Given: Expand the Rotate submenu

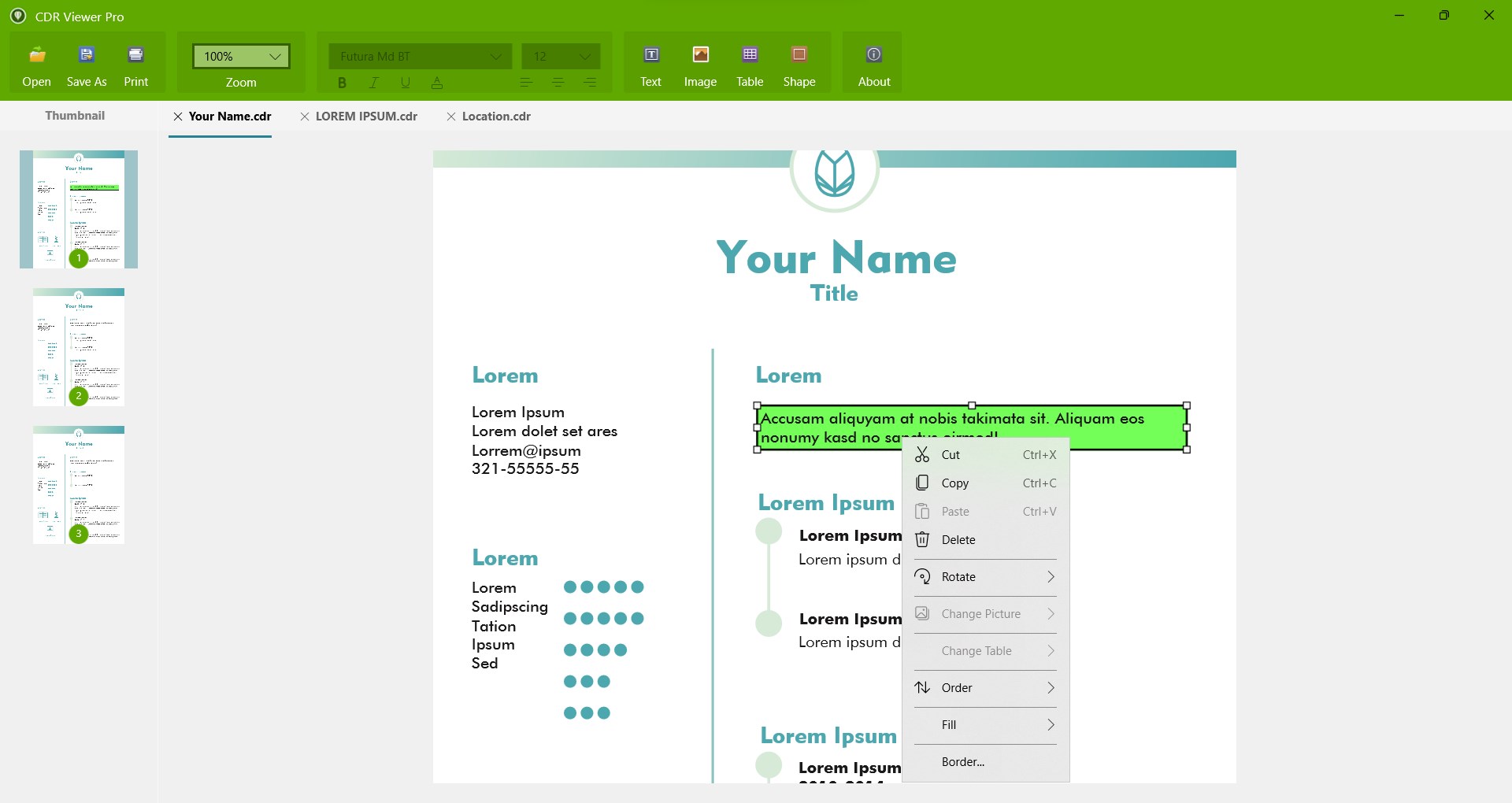Looking at the screenshot, I should tap(984, 576).
